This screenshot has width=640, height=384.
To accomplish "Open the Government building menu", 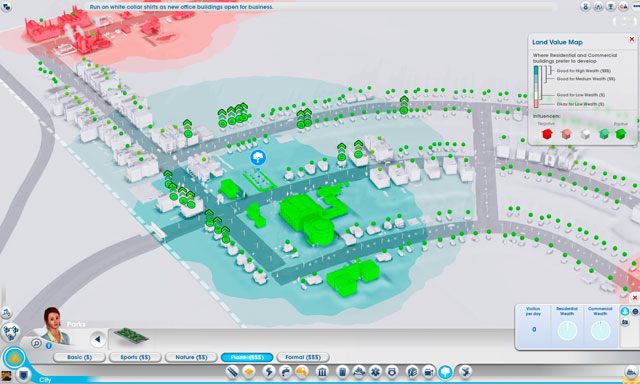I will point(322,372).
